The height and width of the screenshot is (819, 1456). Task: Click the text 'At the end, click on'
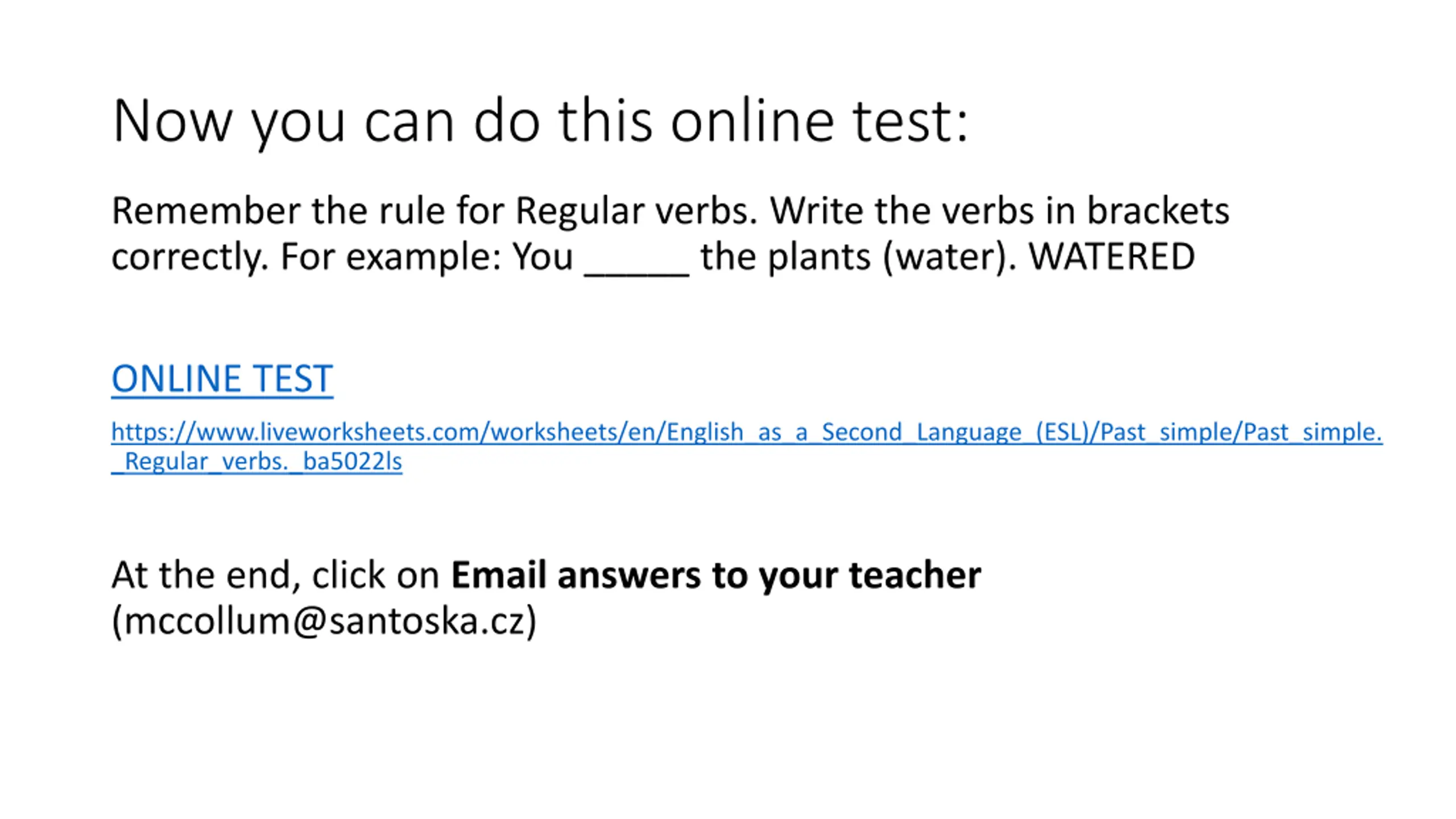pos(275,575)
